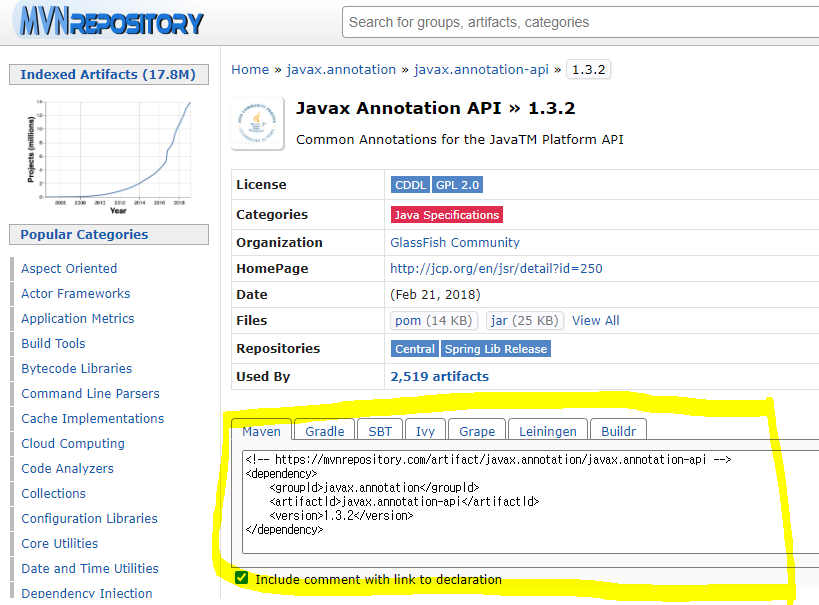The image size is (819, 605).
Task: Open the Central repository tag
Action: 415,349
